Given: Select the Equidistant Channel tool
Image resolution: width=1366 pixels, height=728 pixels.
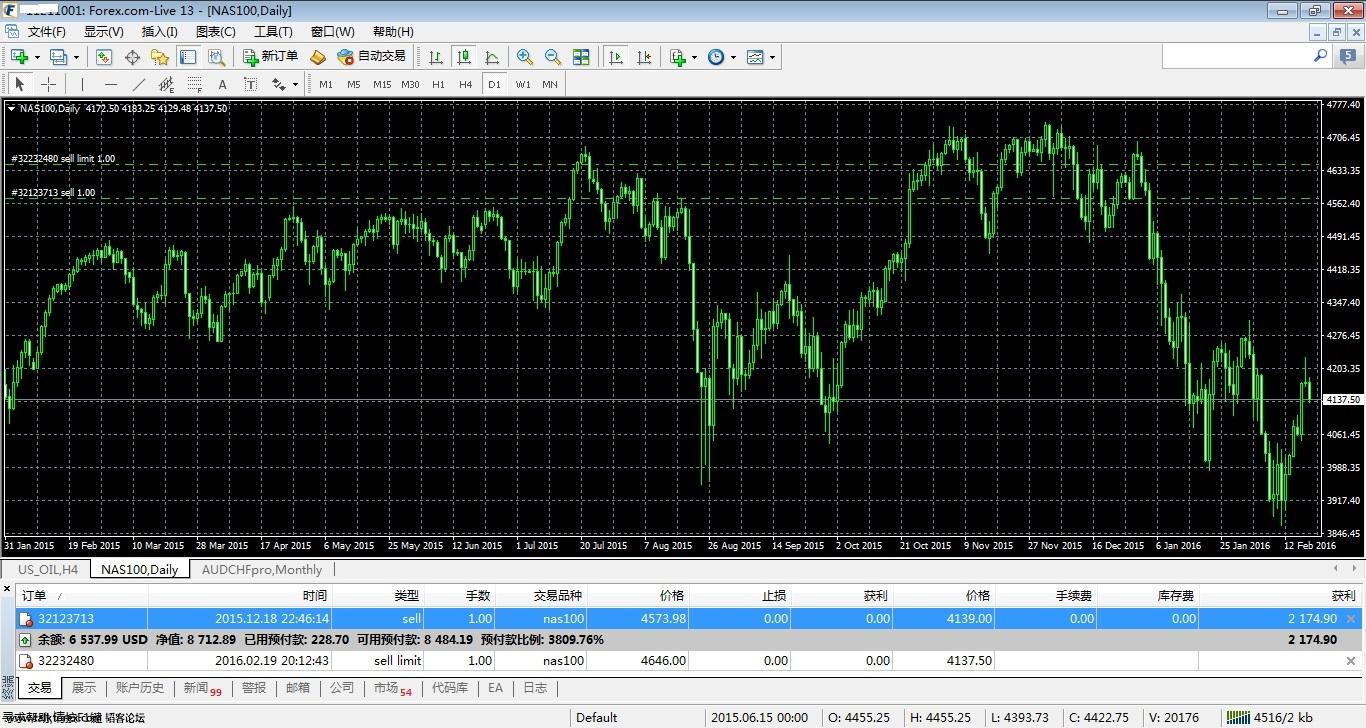Looking at the screenshot, I should coord(166,84).
